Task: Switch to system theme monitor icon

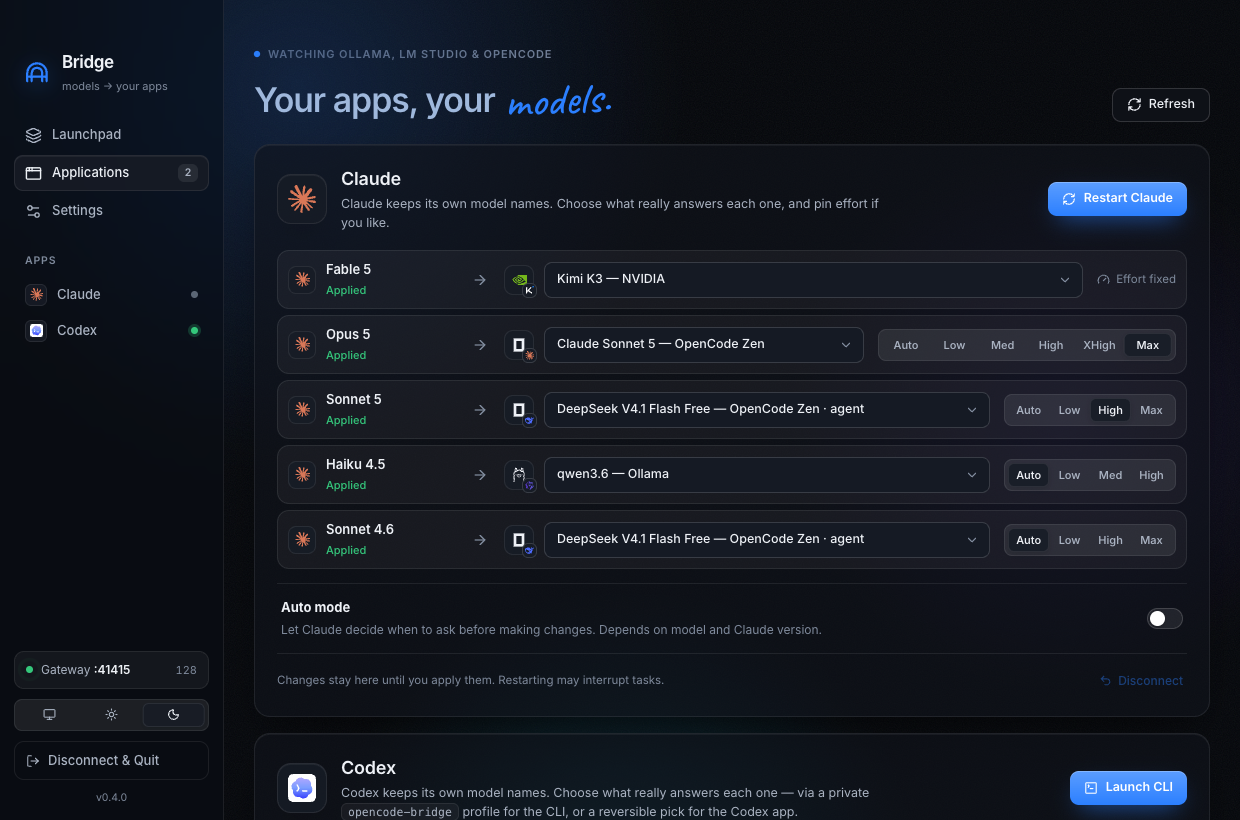Action: click(49, 715)
